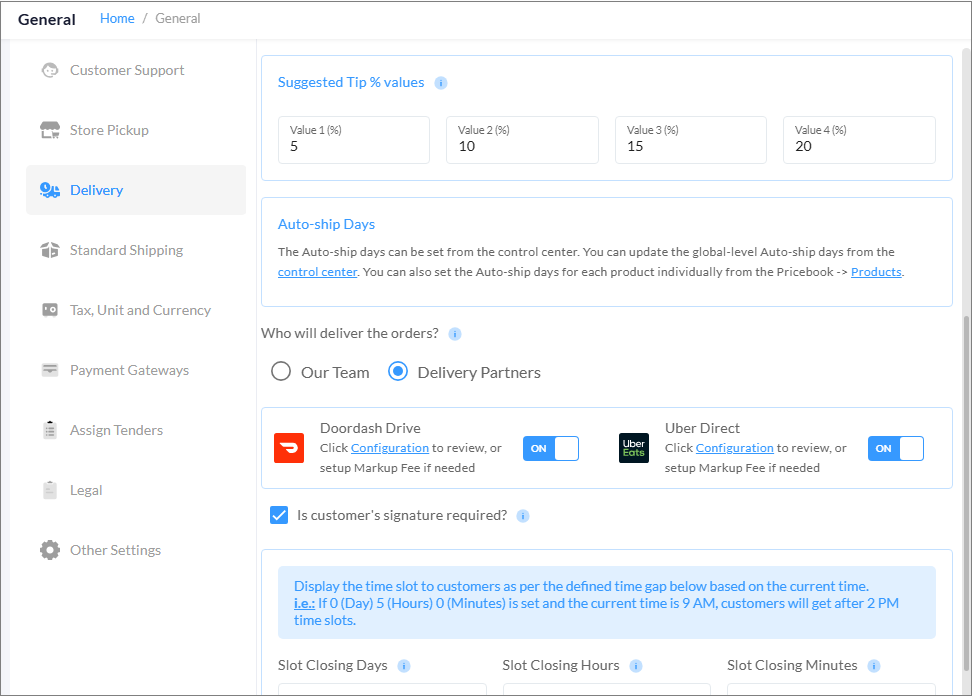The height and width of the screenshot is (696, 972).
Task: Open the control center link
Action: (x=317, y=272)
